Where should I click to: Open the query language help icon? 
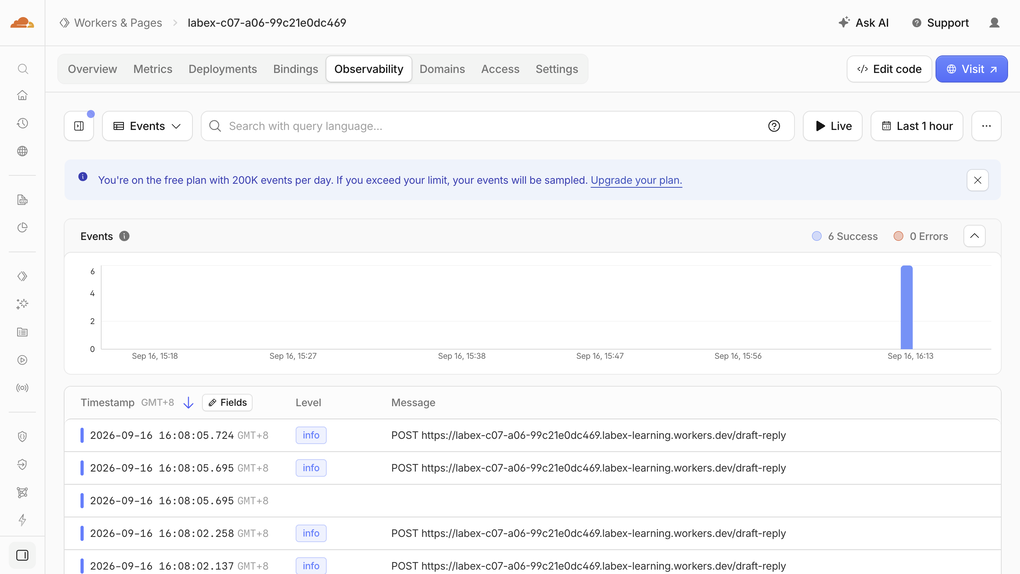773,126
